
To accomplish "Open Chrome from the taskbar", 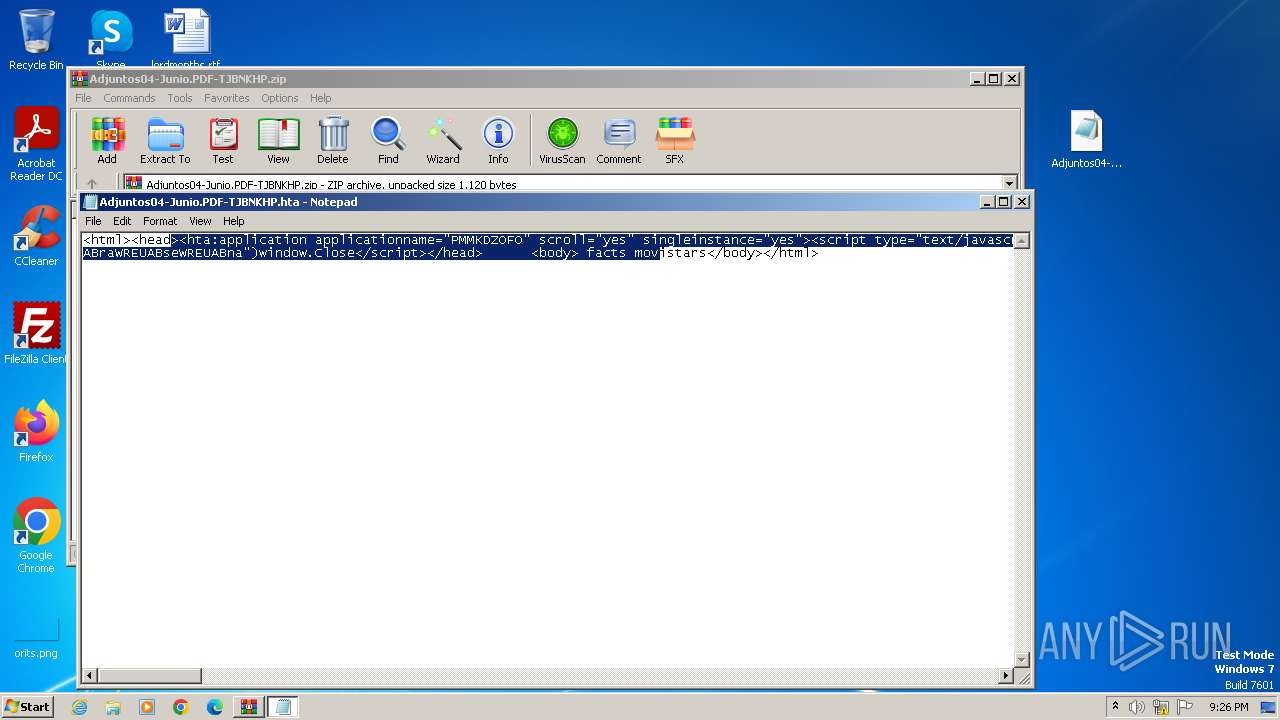I will click(x=181, y=707).
